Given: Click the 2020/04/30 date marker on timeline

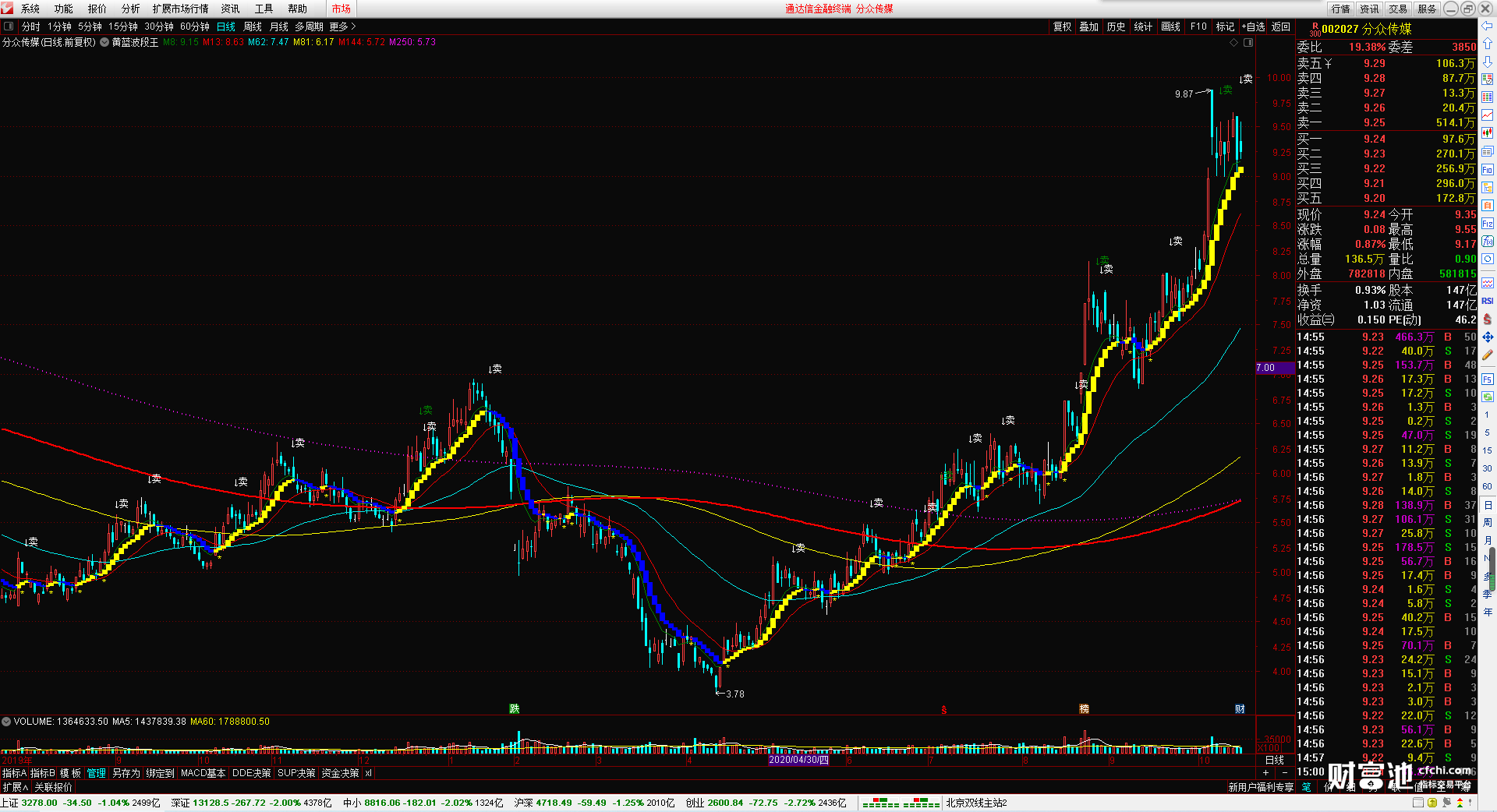Looking at the screenshot, I should [798, 759].
